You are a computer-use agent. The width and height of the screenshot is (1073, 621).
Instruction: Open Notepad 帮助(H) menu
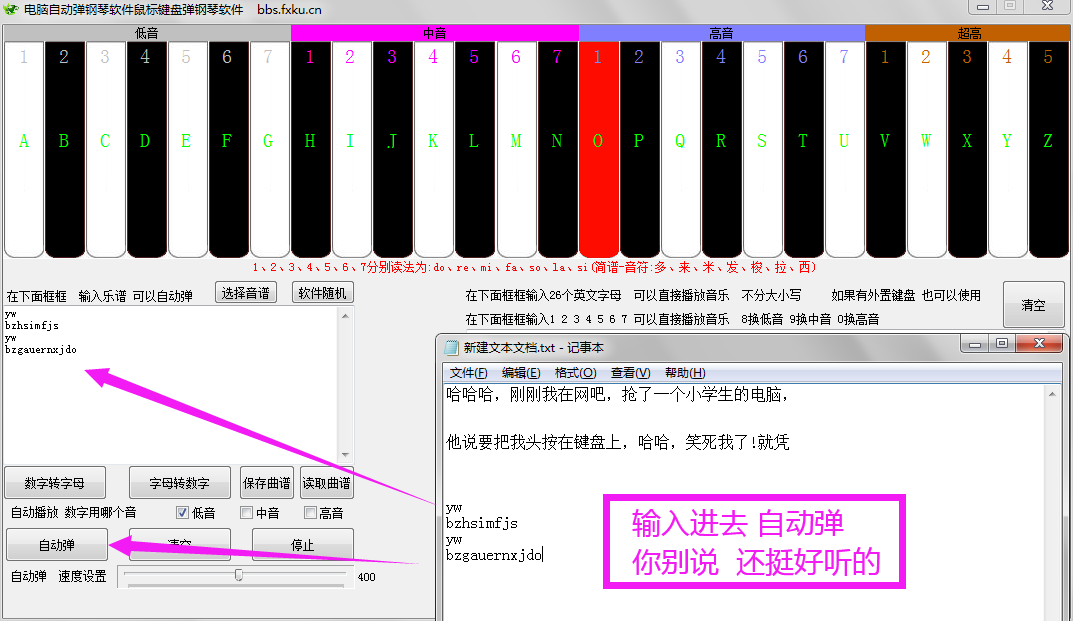[x=685, y=372]
